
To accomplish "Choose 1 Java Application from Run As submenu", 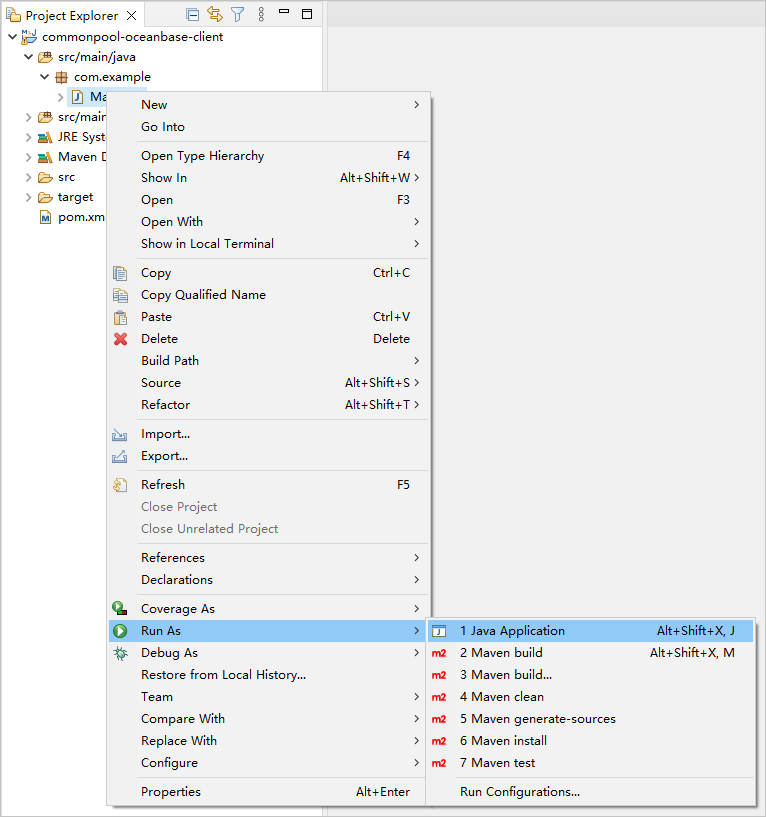I will pyautogui.click(x=512, y=631).
